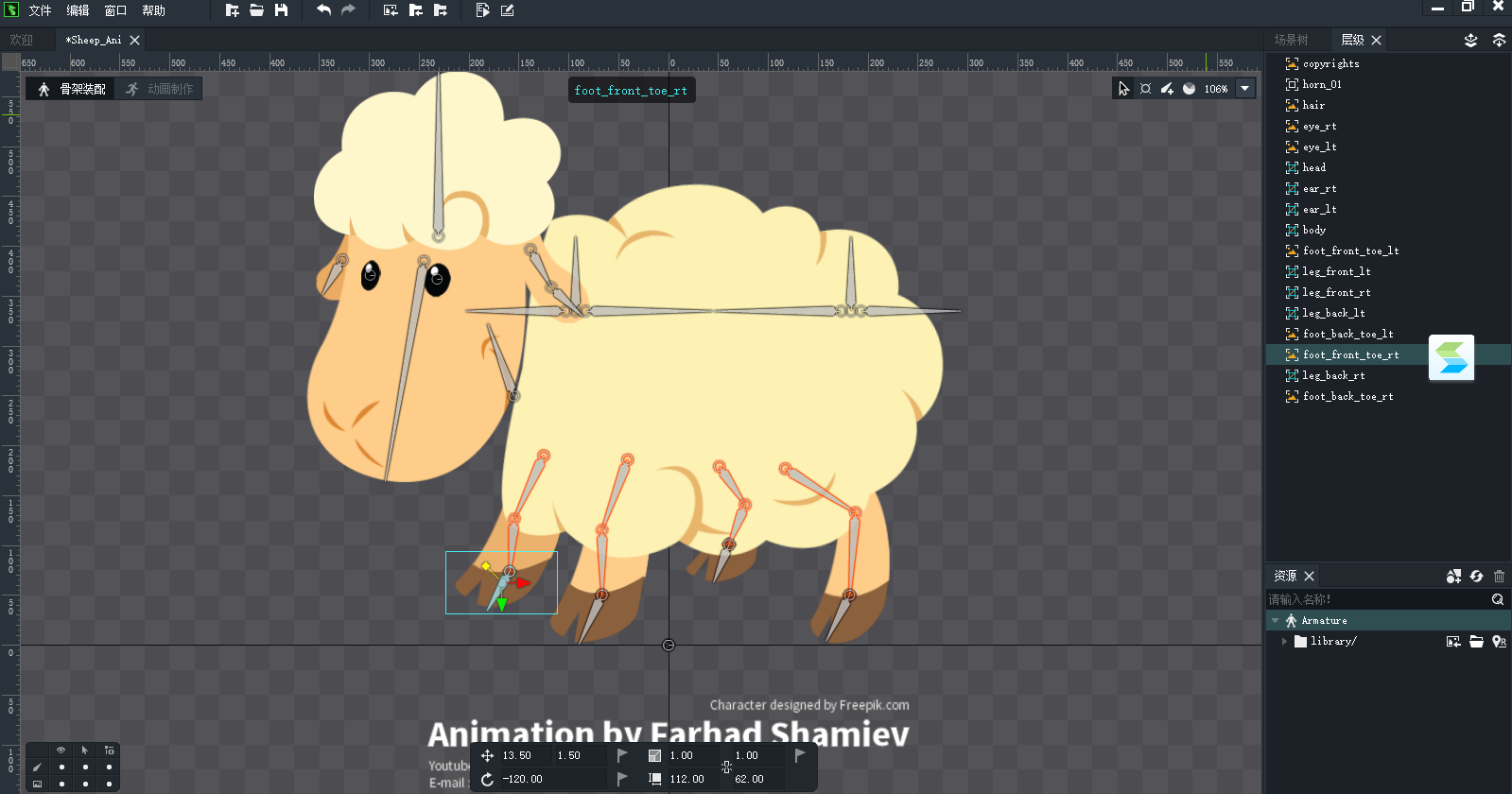Expand the library folder
Viewport: 1512px width, 794px height.
coord(1284,641)
